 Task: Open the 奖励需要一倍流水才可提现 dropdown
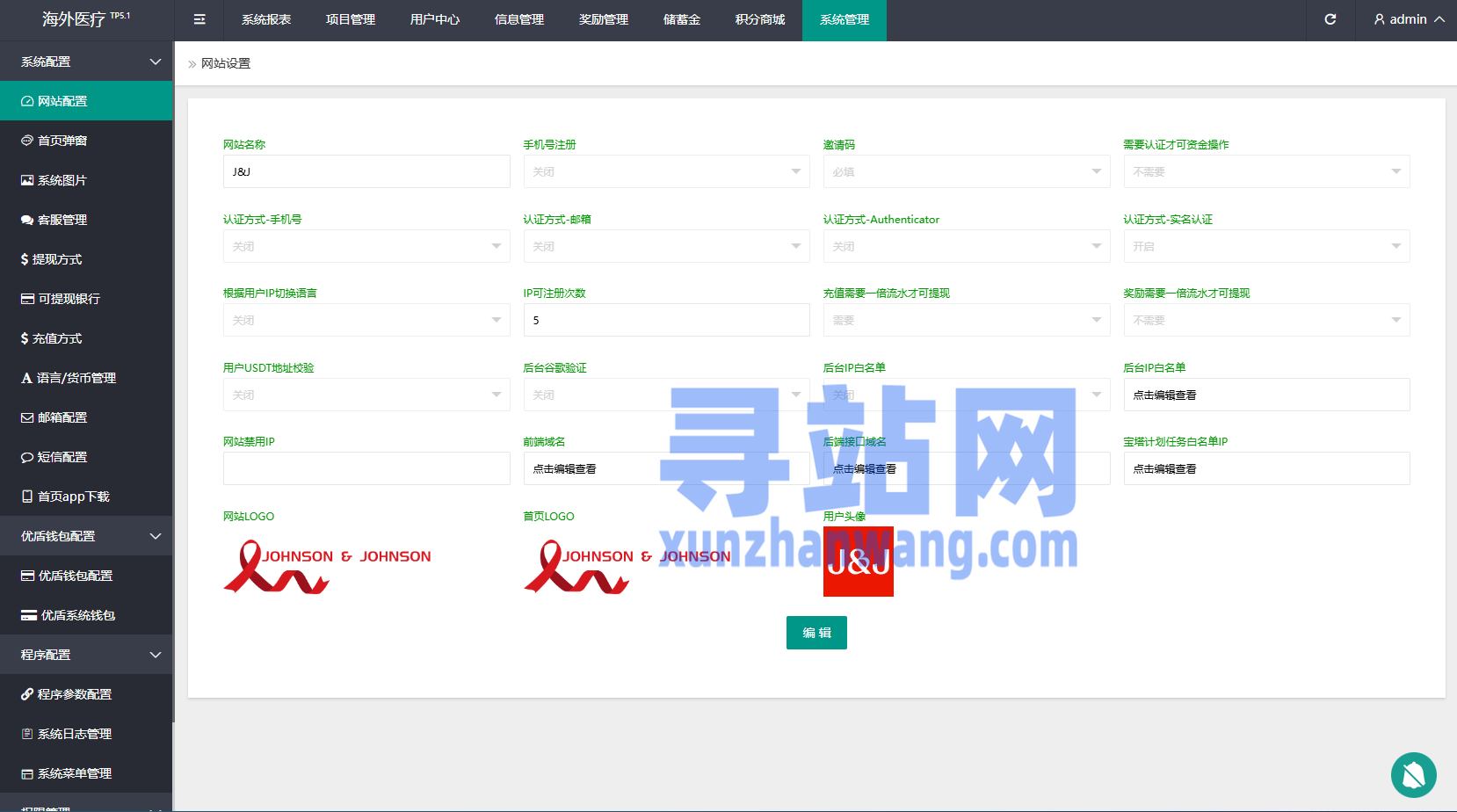click(1266, 320)
